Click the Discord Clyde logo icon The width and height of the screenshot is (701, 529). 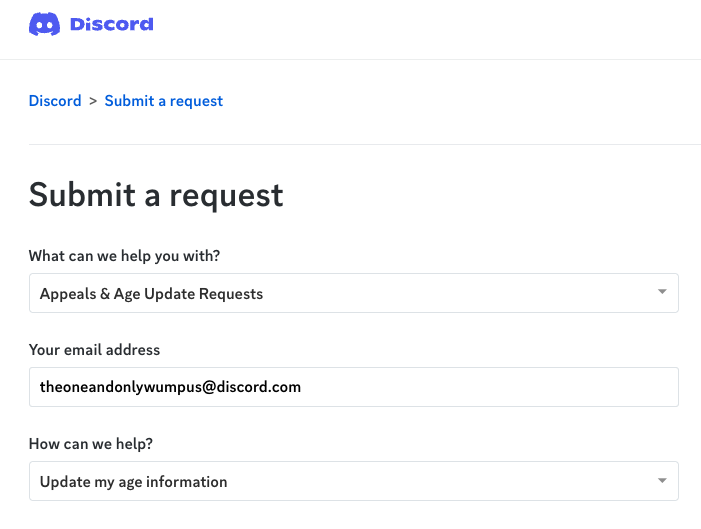coord(44,24)
